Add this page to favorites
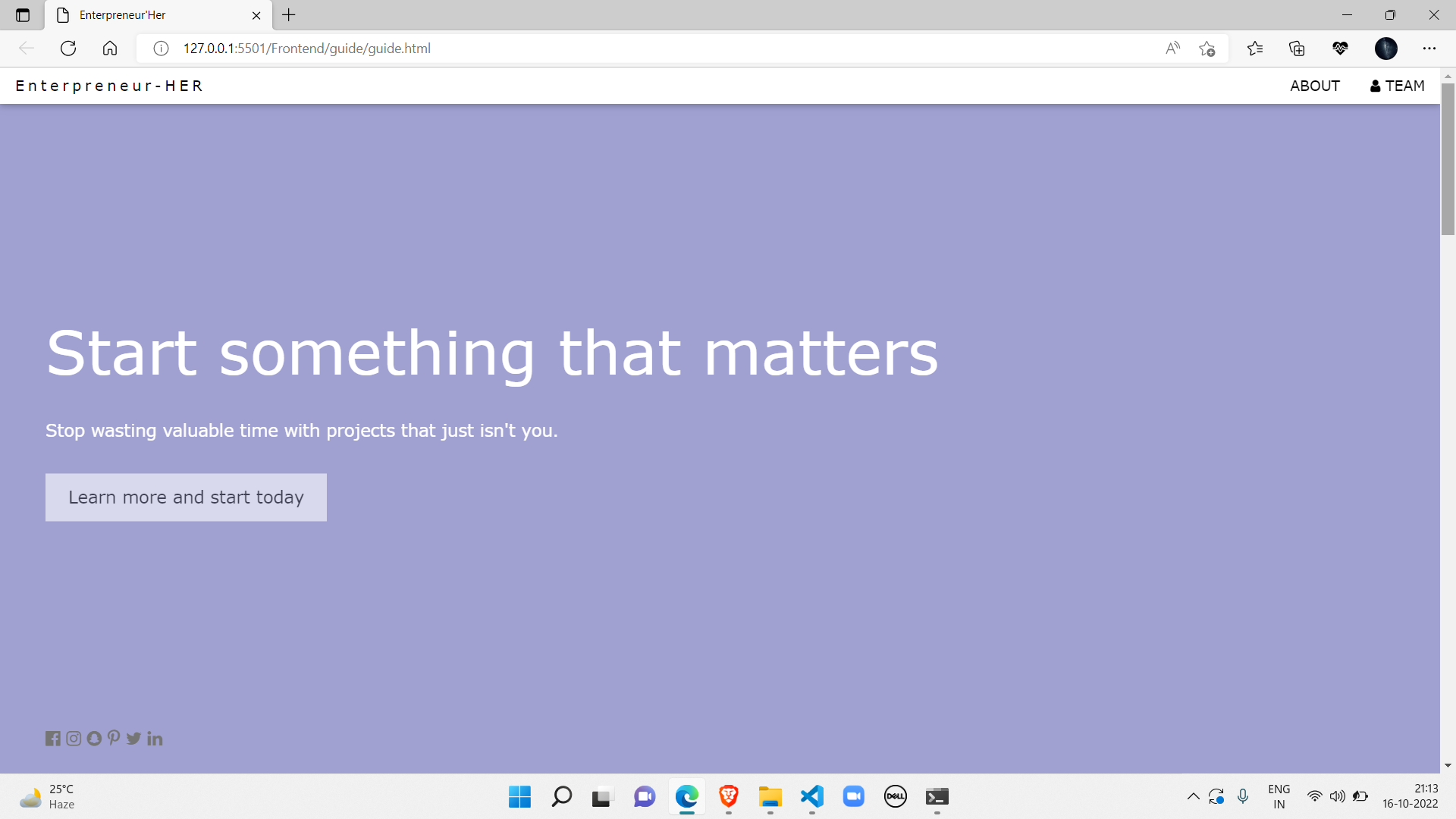 (1207, 49)
